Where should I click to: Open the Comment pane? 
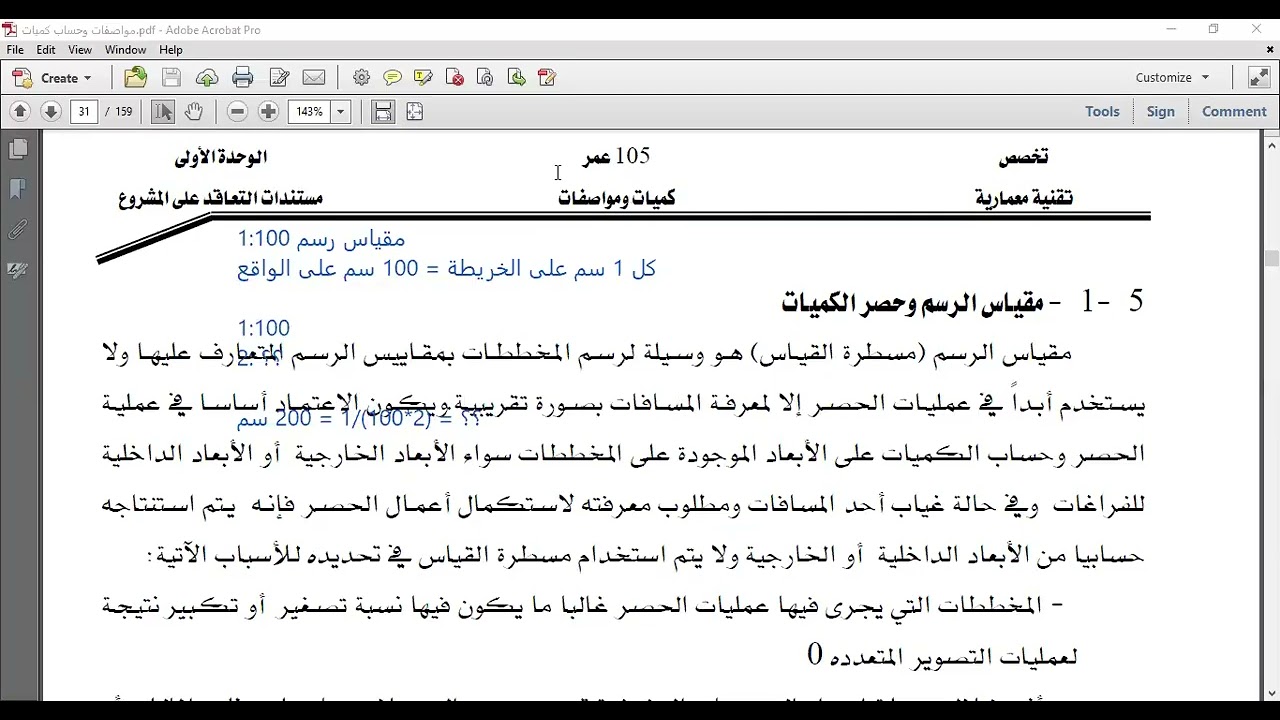(x=1234, y=112)
